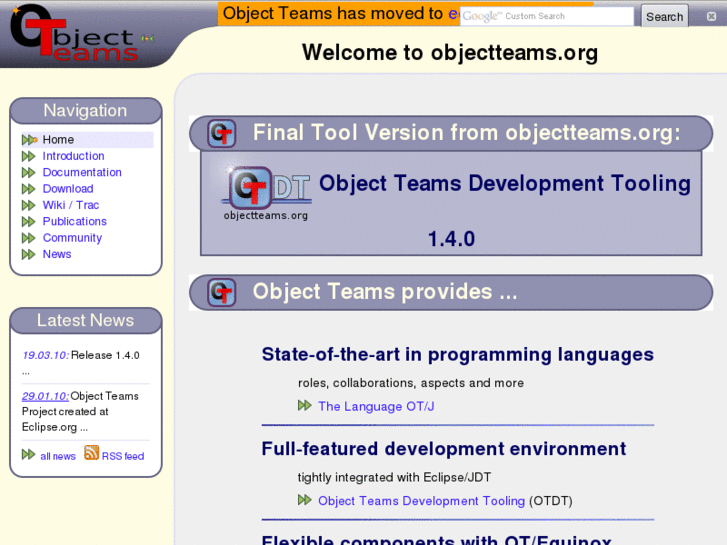Click the arrow icon beside Community

click(29, 238)
